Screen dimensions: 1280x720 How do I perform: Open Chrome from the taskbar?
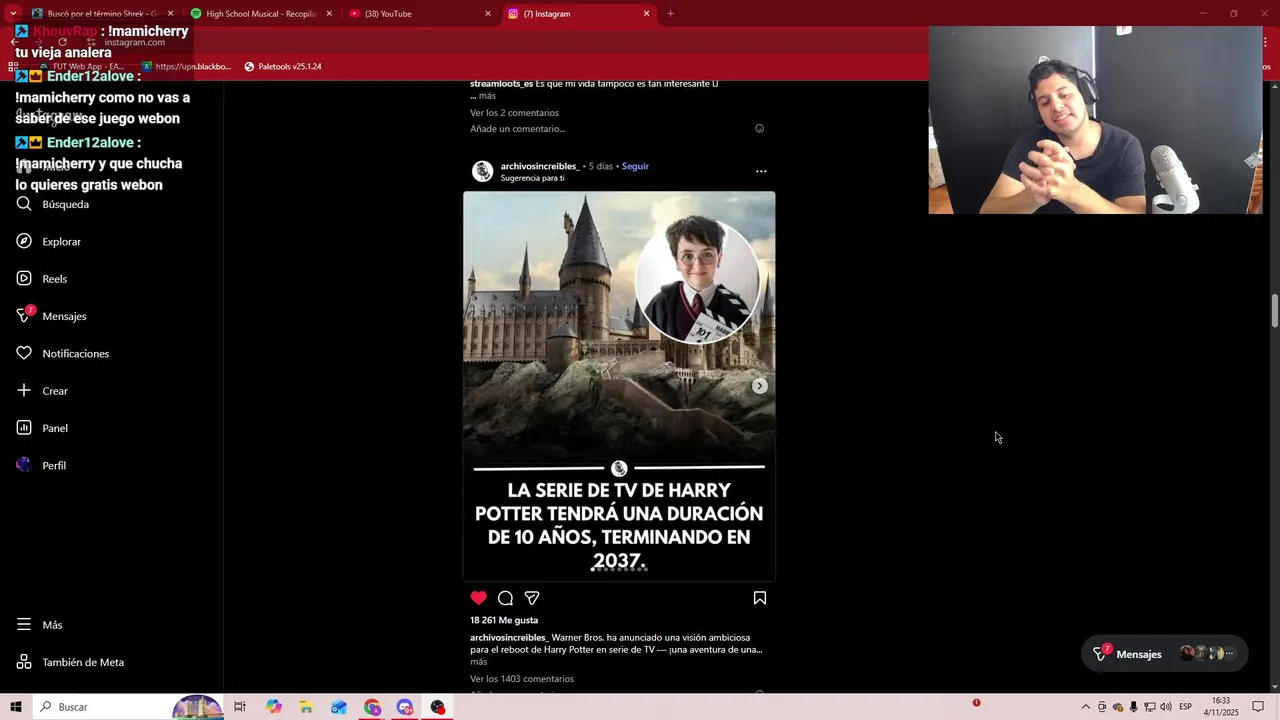pos(372,707)
